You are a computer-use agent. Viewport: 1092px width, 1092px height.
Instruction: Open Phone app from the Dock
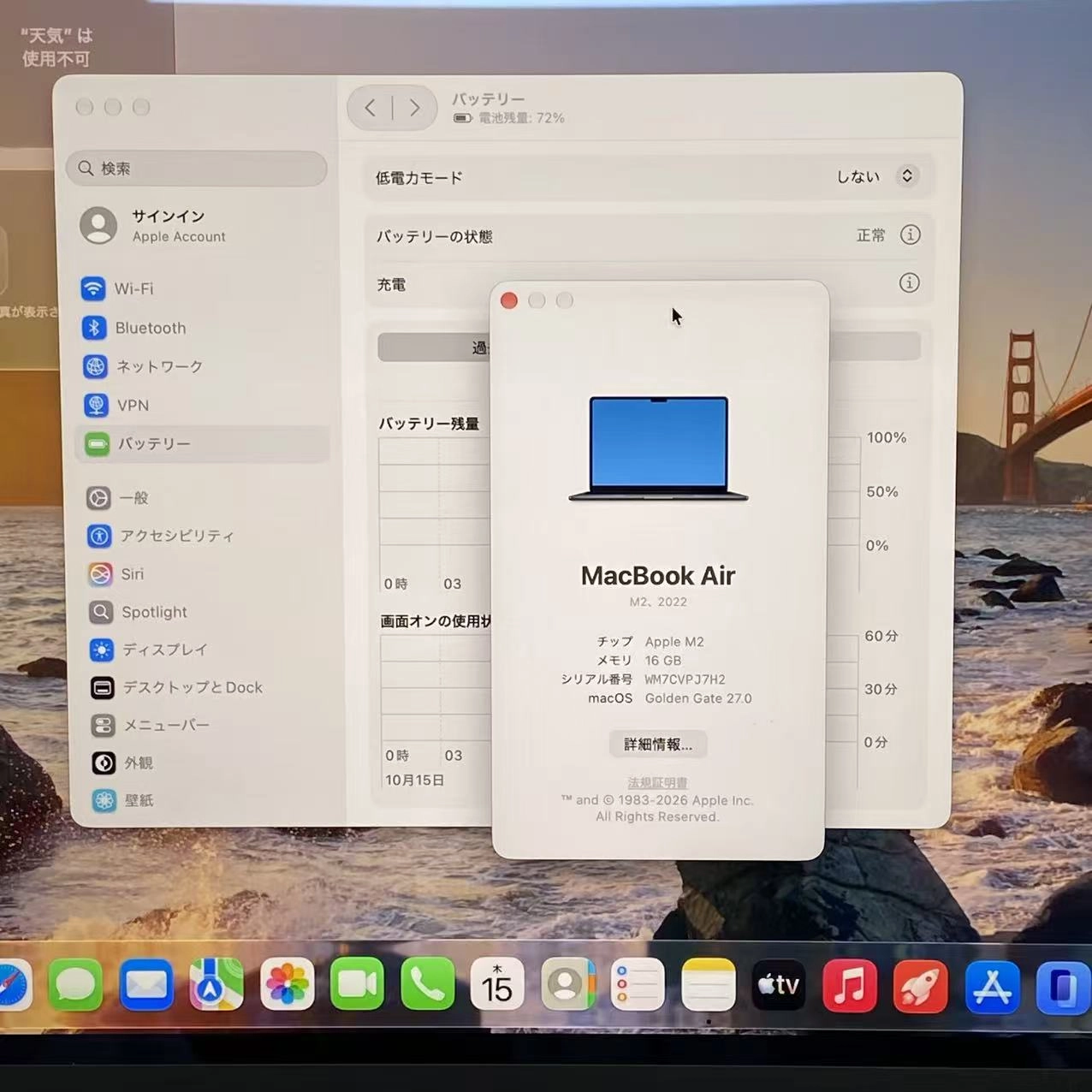pyautogui.click(x=428, y=985)
